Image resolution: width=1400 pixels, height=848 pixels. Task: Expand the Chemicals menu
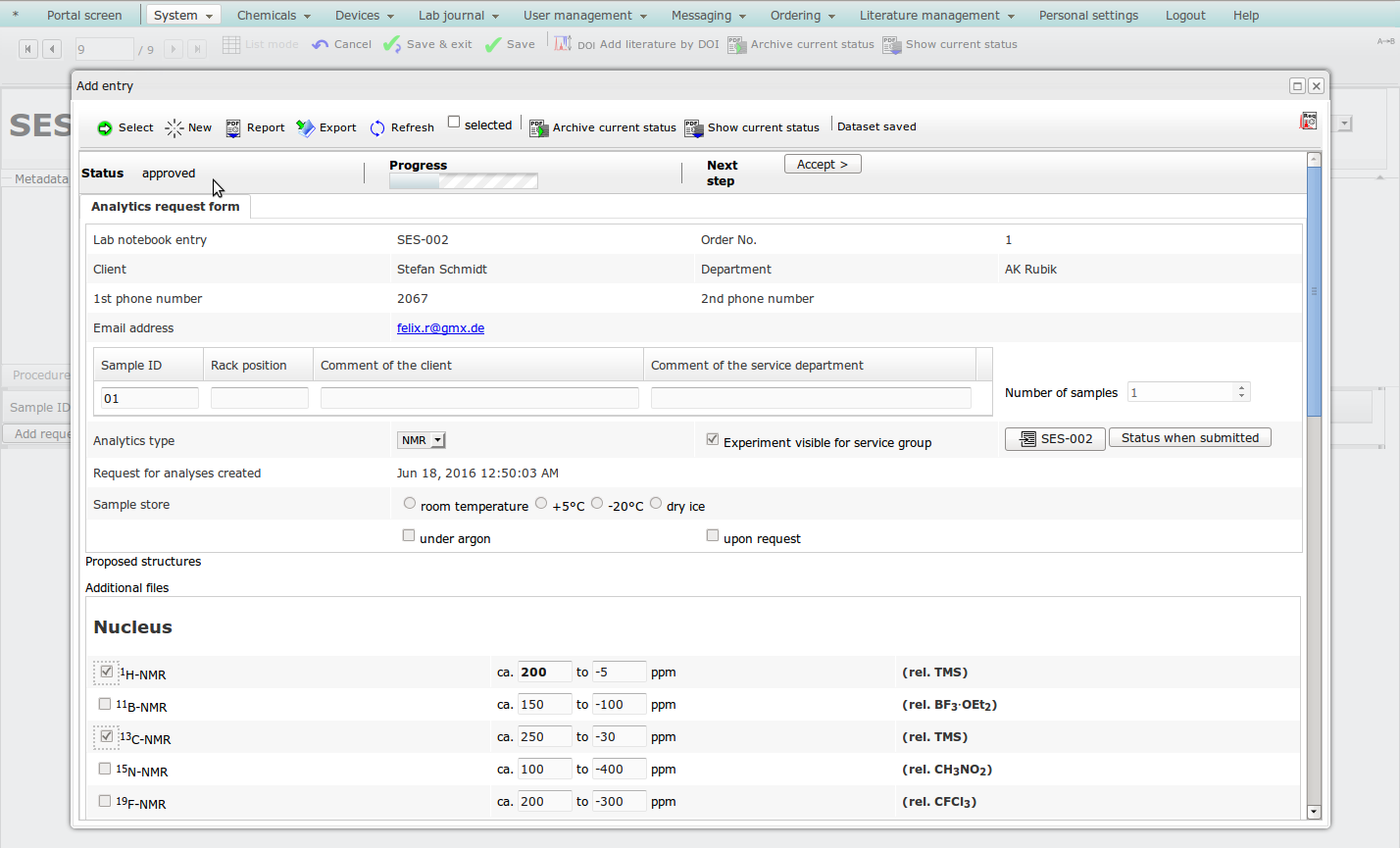click(x=274, y=16)
